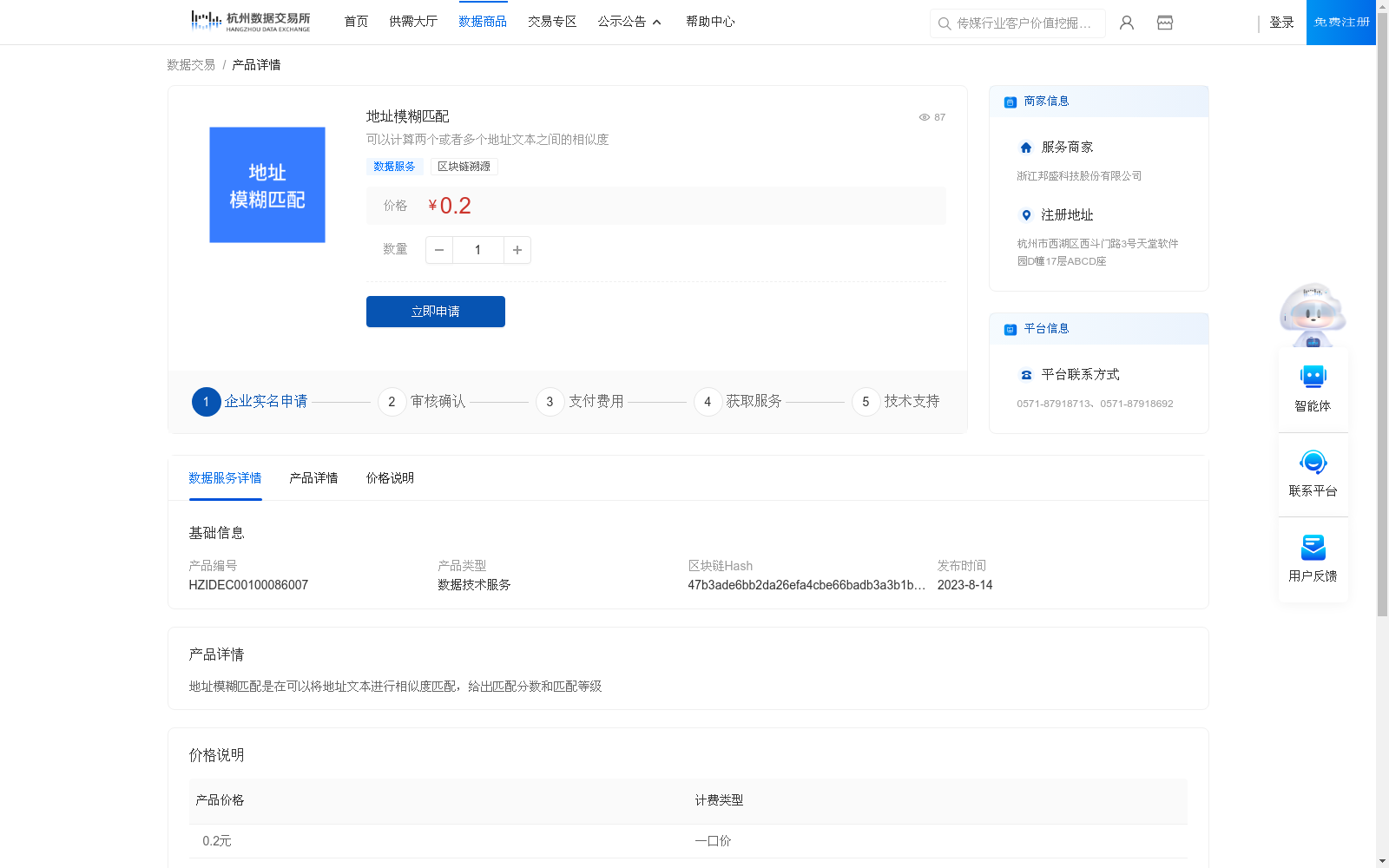Click product number HZIDEC00100086007
This screenshot has width=1389, height=868.
(x=248, y=585)
